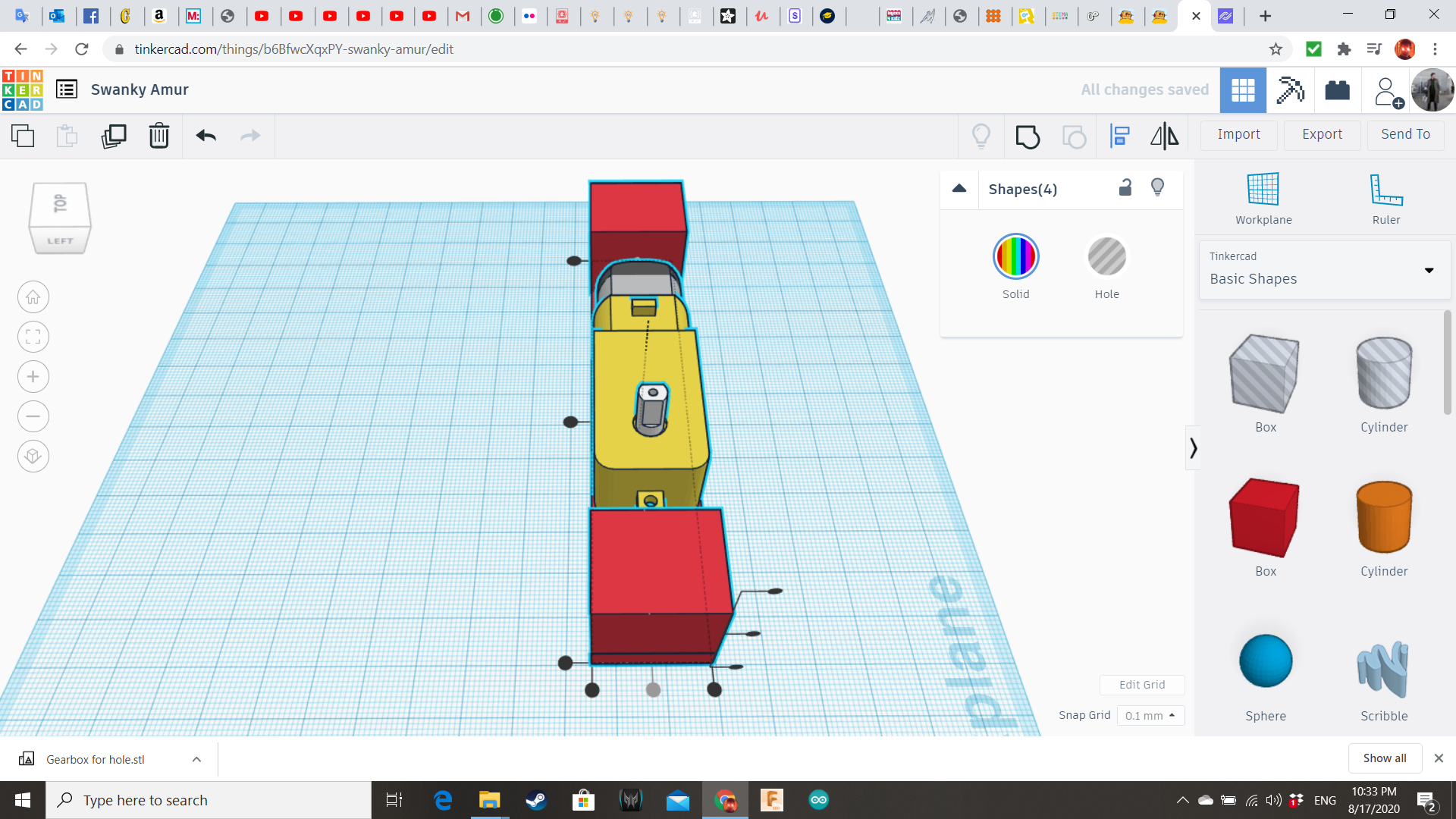Image resolution: width=1456 pixels, height=819 pixels.
Task: Click the Show all button
Action: (x=1385, y=758)
